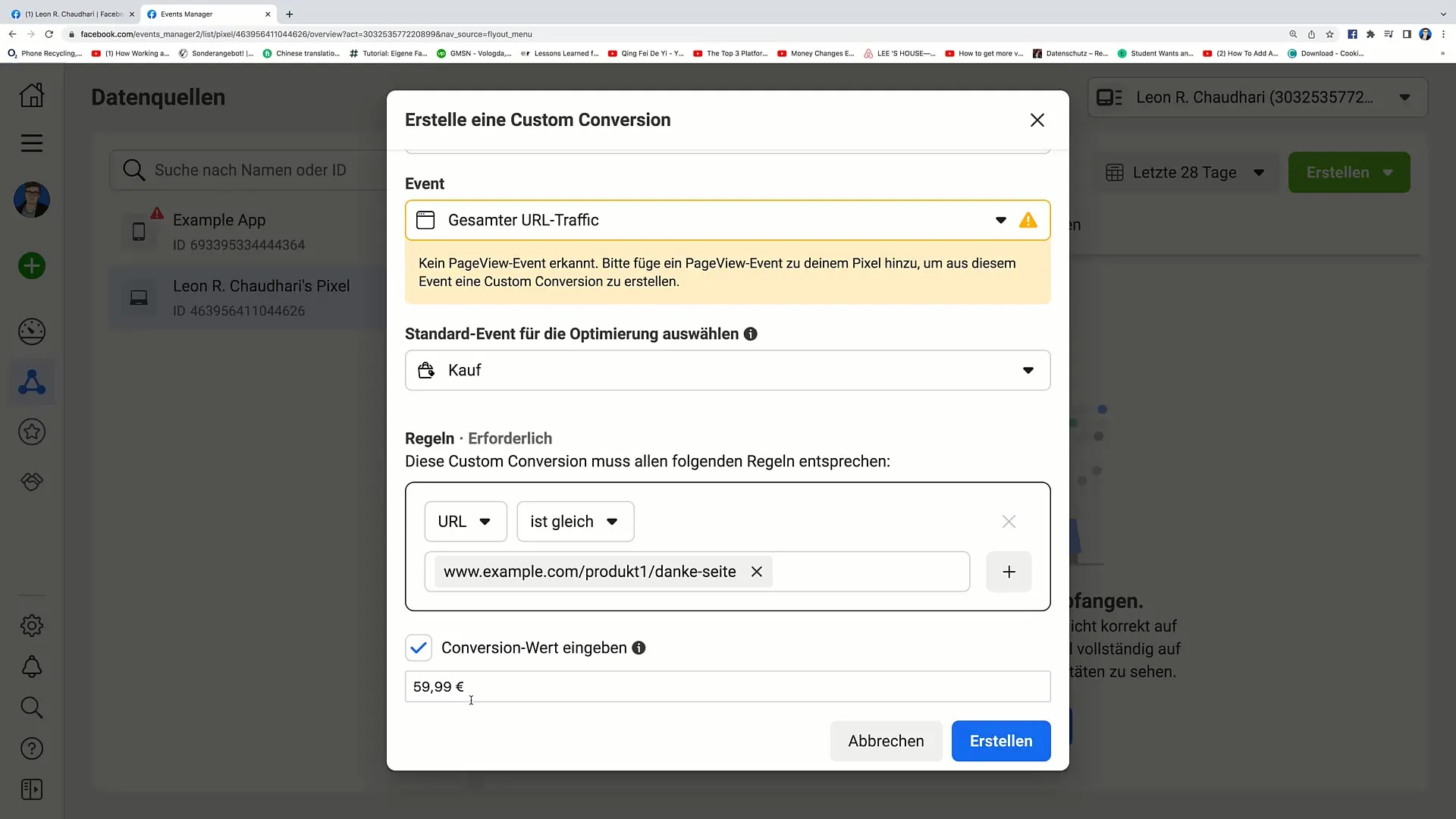The height and width of the screenshot is (819, 1456).
Task: Expand the hamburger menu in sidebar
Action: tap(32, 143)
